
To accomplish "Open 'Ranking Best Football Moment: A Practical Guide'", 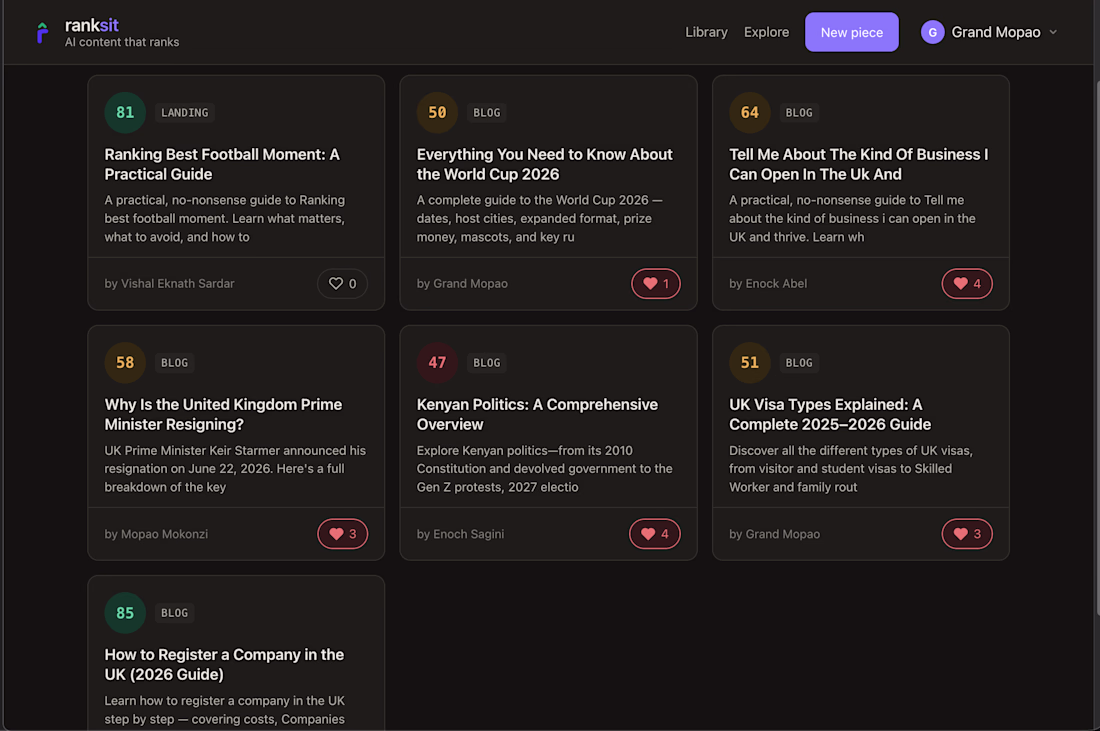I will pyautogui.click(x=222, y=164).
